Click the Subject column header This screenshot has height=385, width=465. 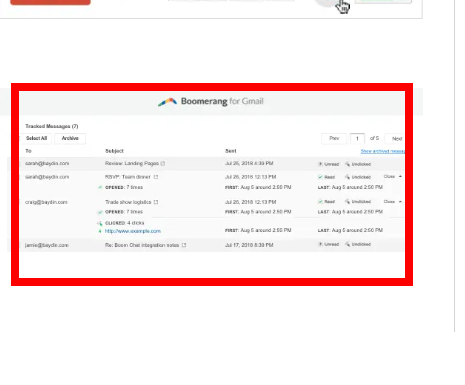114,151
